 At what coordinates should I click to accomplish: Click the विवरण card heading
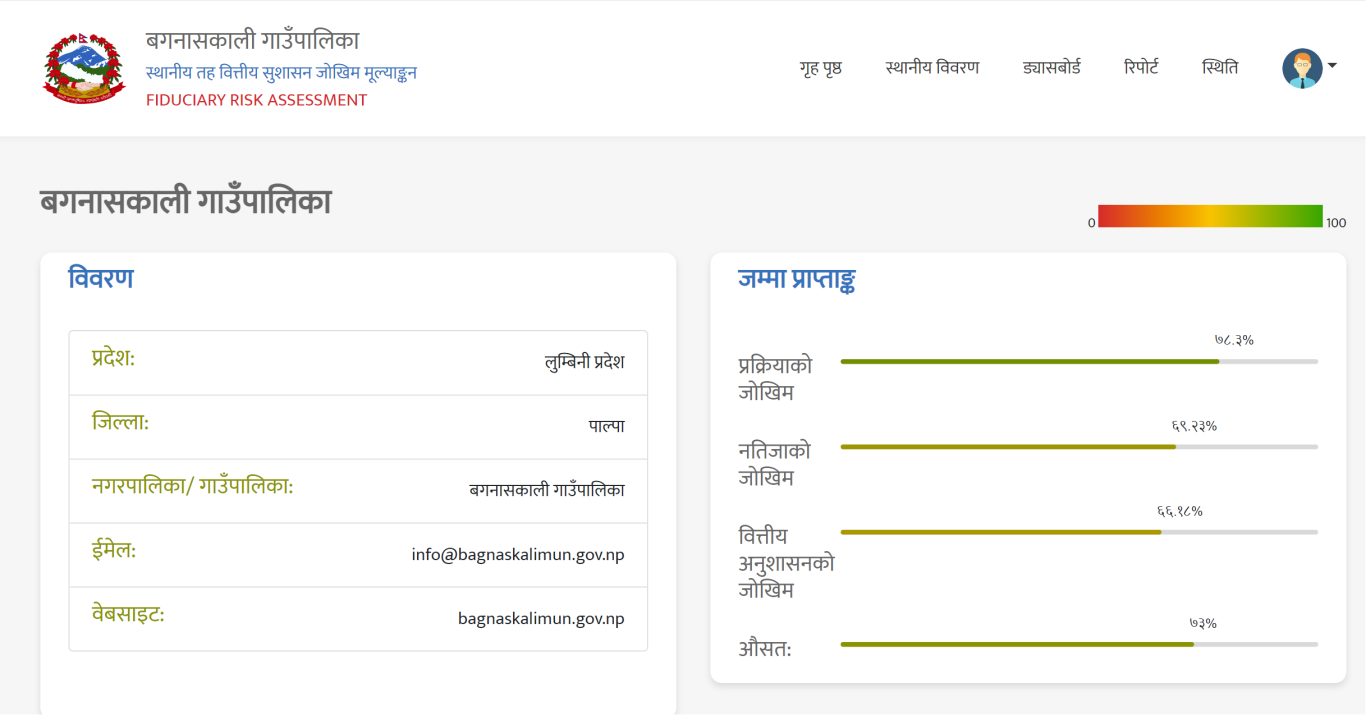(101, 279)
